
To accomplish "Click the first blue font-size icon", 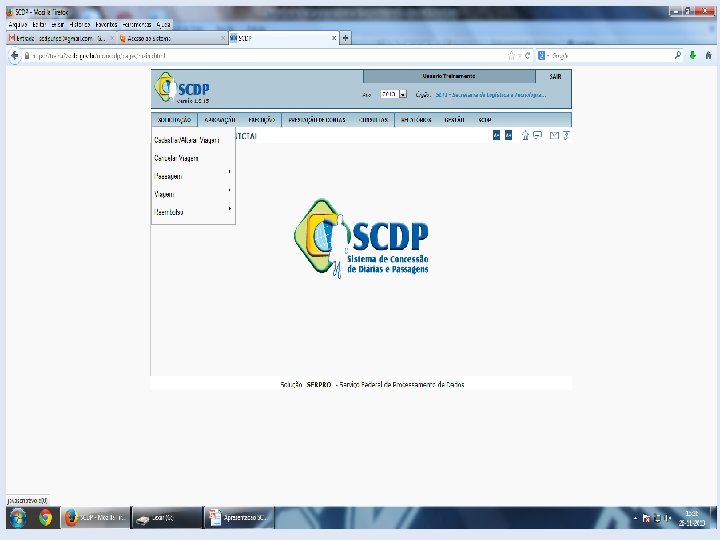I will coord(496,135).
